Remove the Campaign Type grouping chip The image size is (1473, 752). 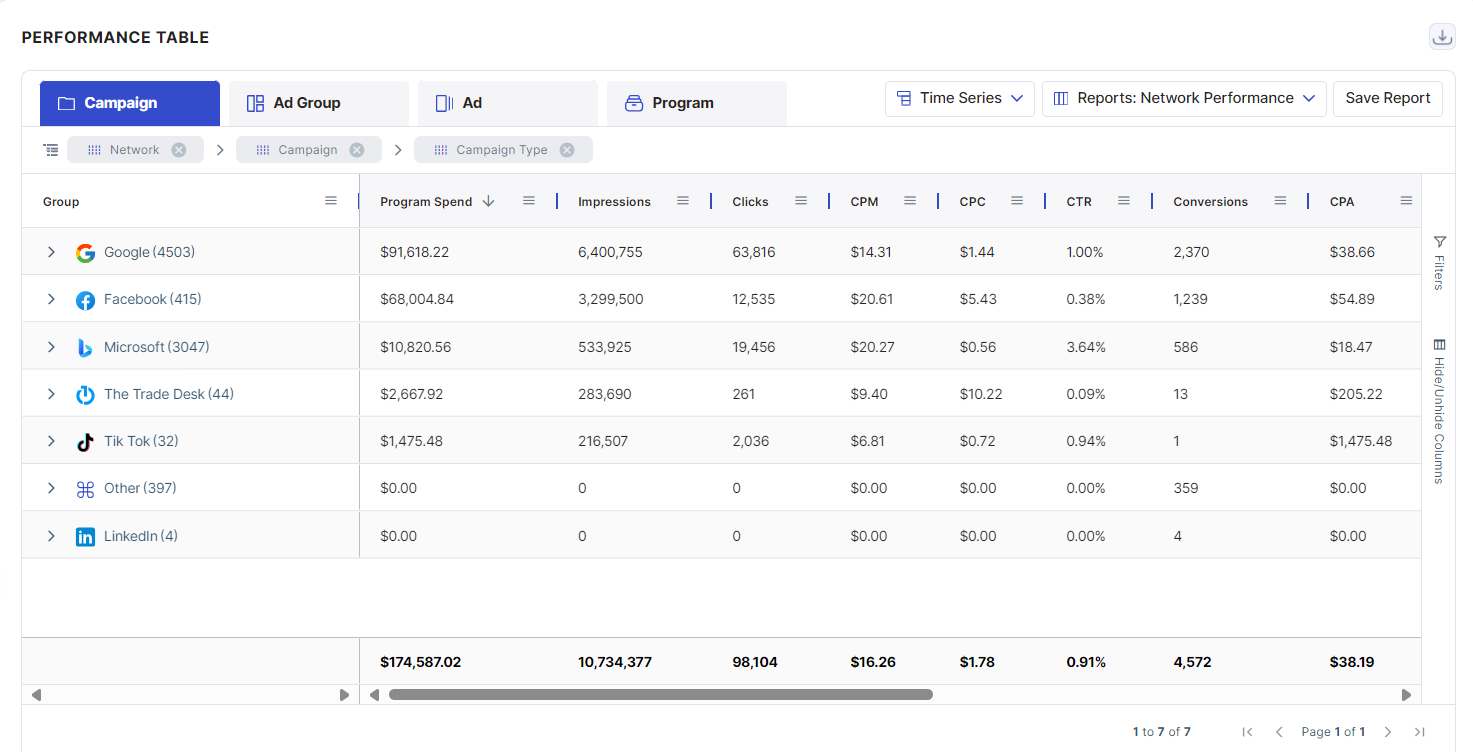pos(567,150)
